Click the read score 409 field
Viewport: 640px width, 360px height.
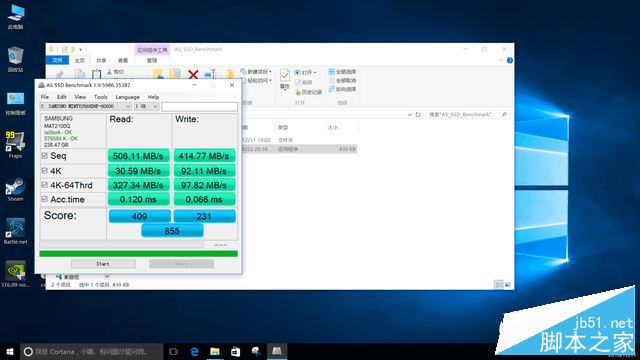click(140, 216)
